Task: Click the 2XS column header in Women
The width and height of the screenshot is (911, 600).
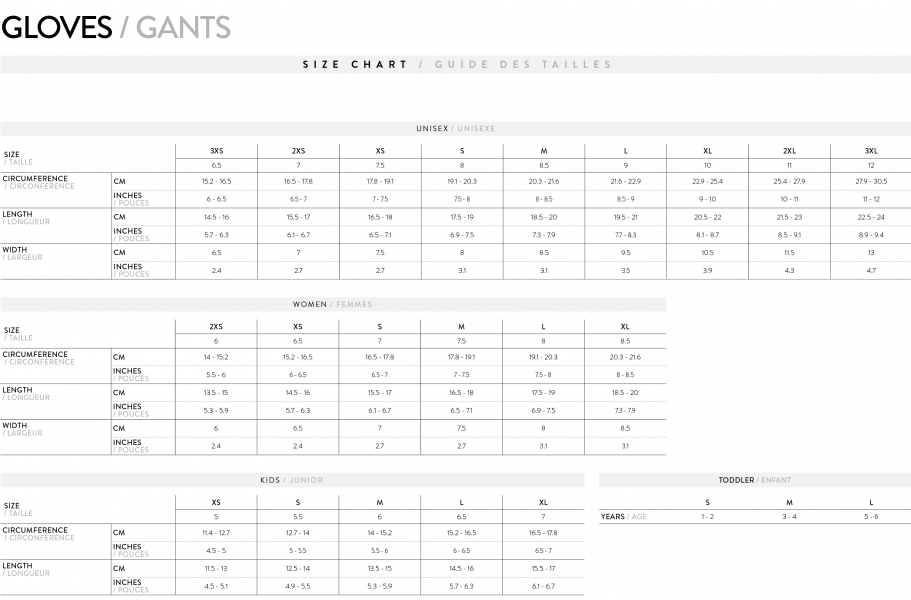Action: (x=216, y=327)
